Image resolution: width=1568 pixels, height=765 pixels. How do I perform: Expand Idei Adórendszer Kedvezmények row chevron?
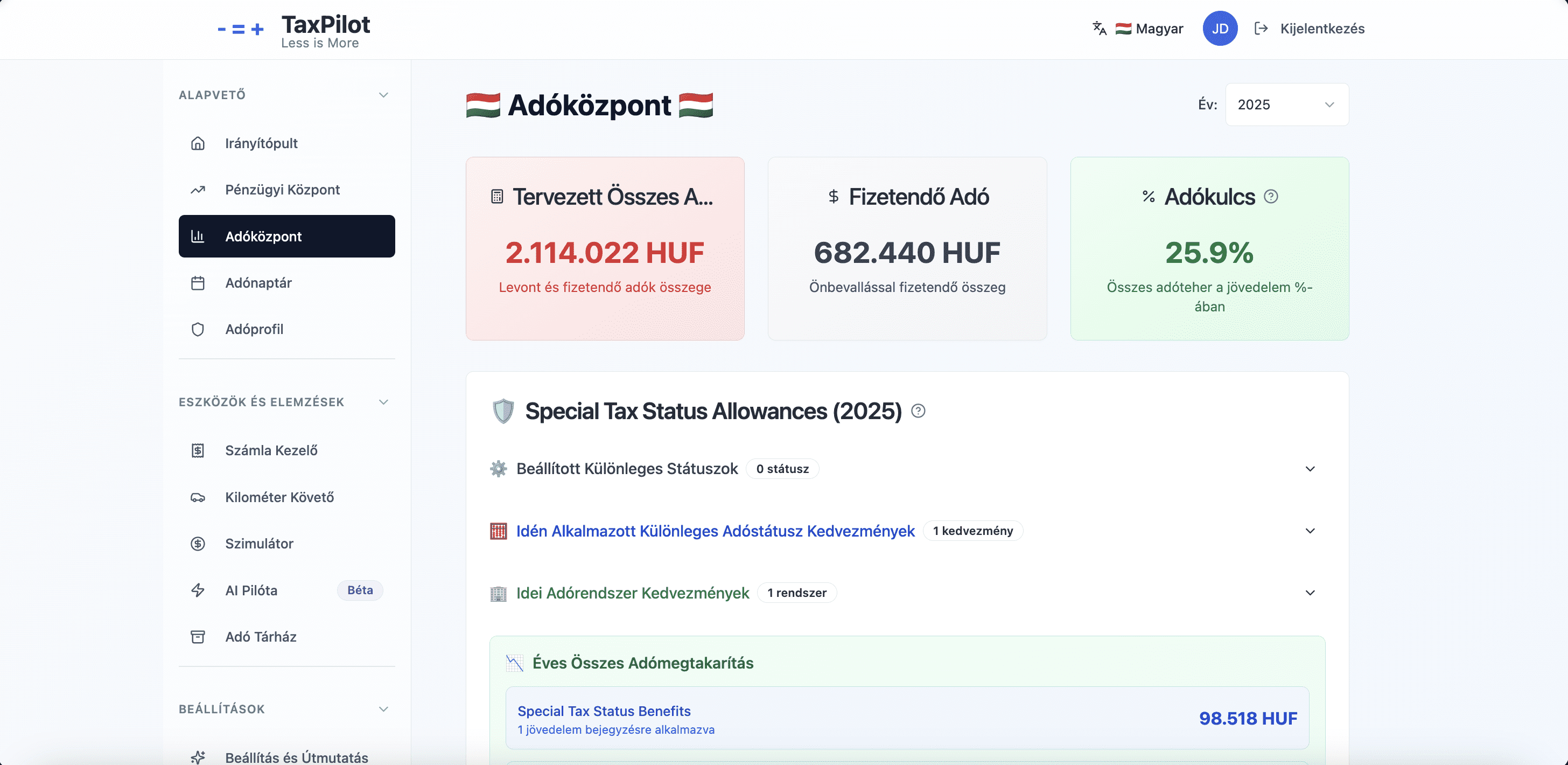(1310, 593)
